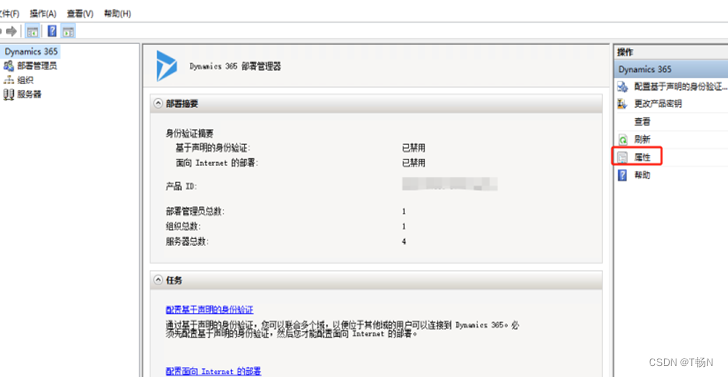This screenshot has height=377, width=728.
Task: Choose 更改产品密钥 action
Action: pos(658,104)
